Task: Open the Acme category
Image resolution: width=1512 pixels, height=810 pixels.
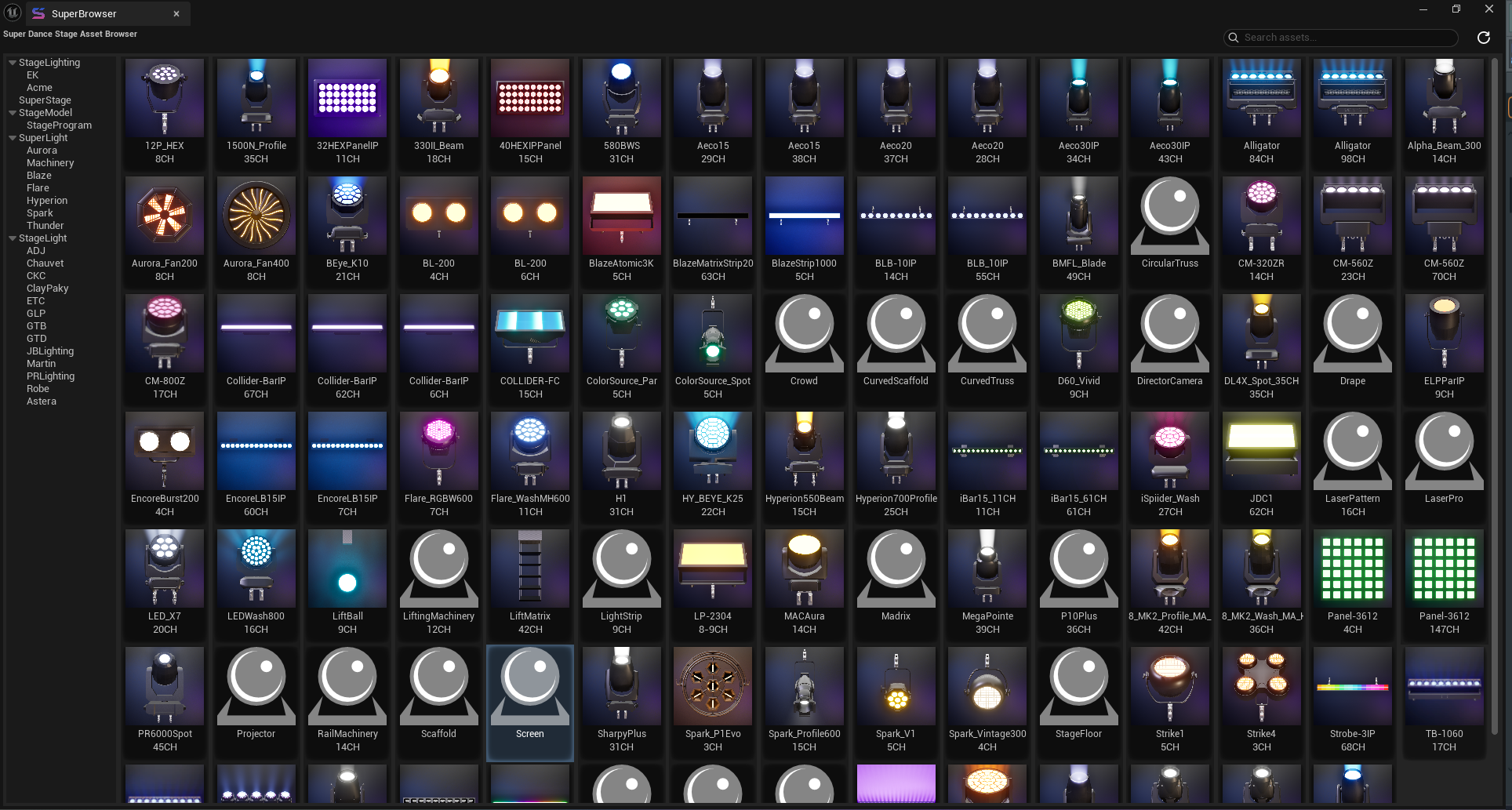Action: (39, 88)
